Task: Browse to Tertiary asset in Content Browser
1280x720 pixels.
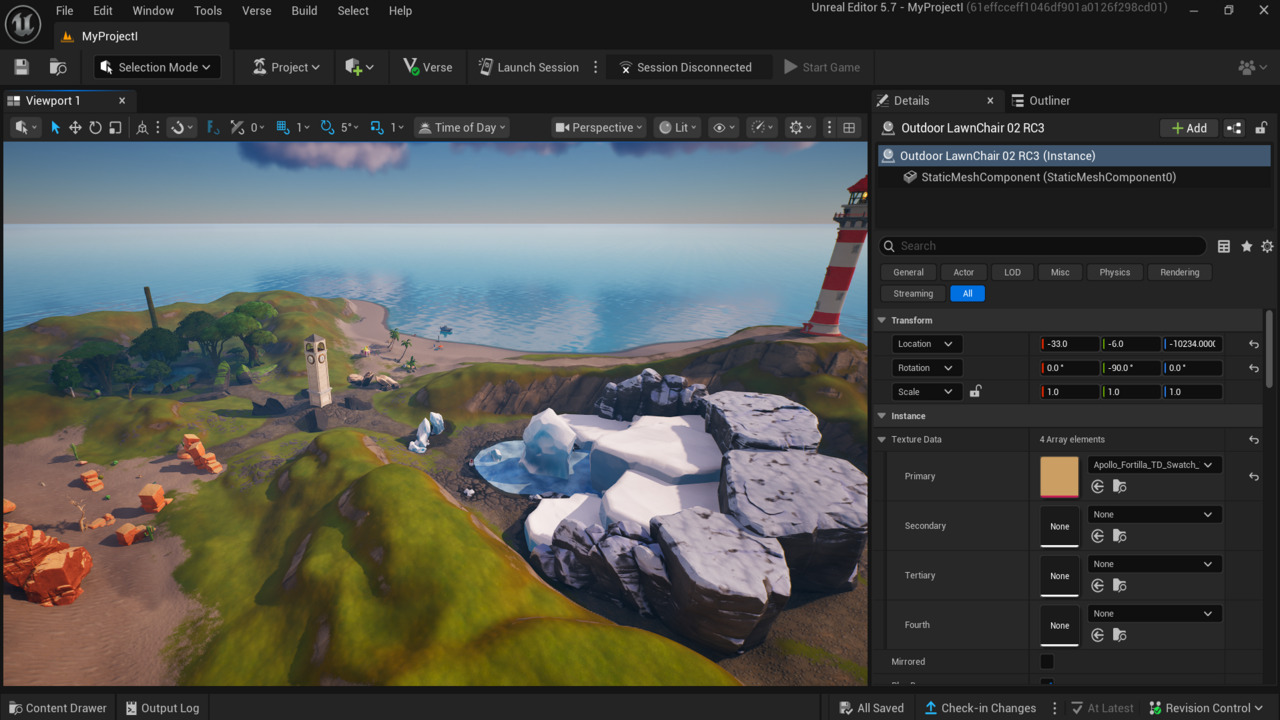Action: coord(1120,585)
